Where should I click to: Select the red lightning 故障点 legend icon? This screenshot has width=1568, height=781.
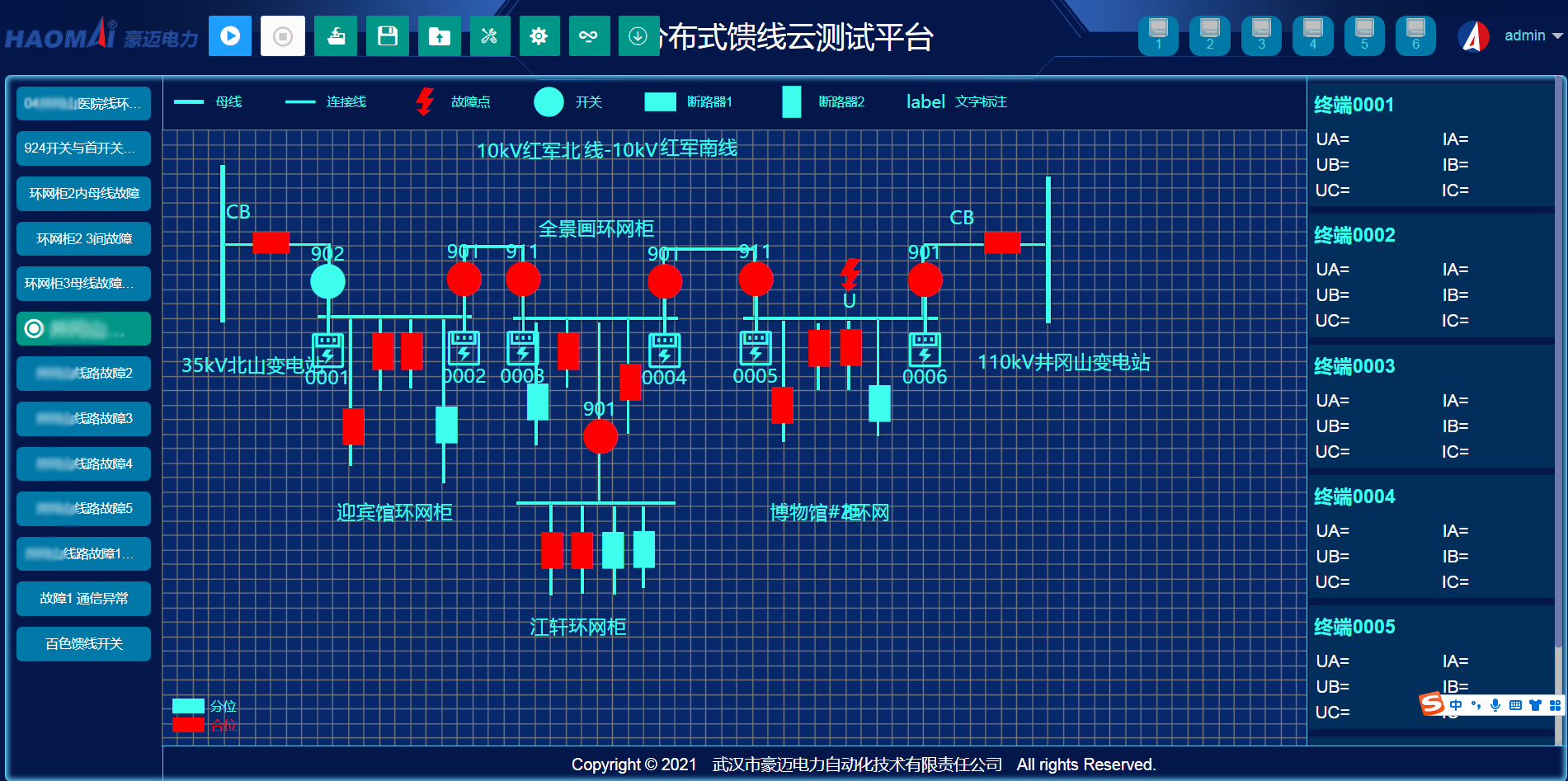coord(425,101)
